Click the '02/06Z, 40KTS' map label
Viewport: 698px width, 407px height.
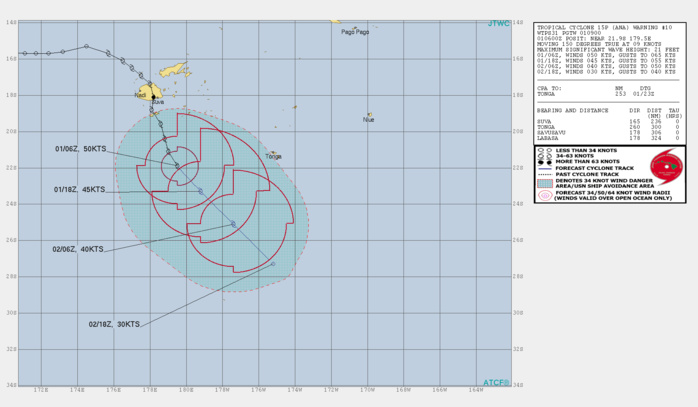point(79,249)
